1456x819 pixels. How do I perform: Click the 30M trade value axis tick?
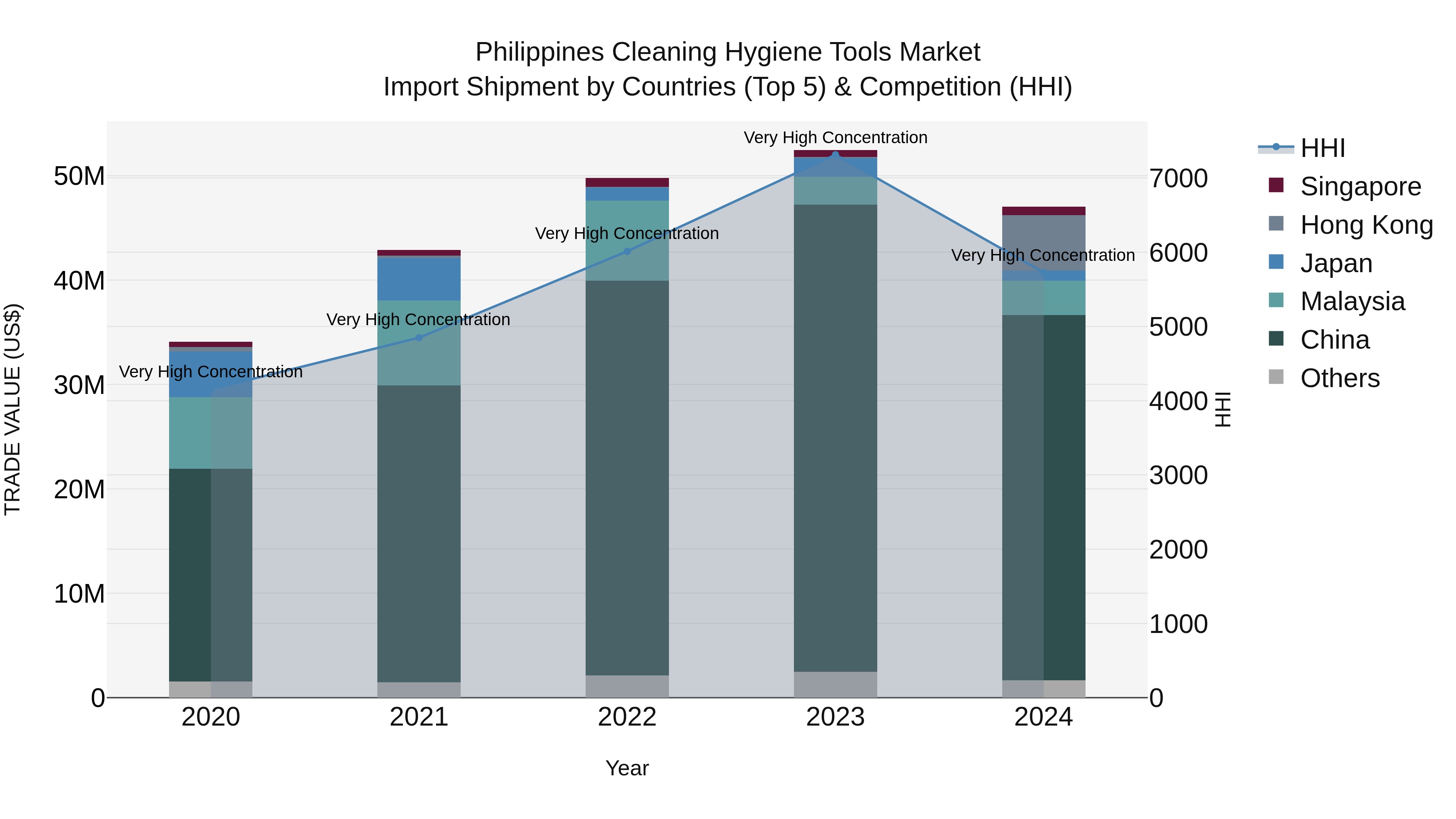pyautogui.click(x=79, y=385)
